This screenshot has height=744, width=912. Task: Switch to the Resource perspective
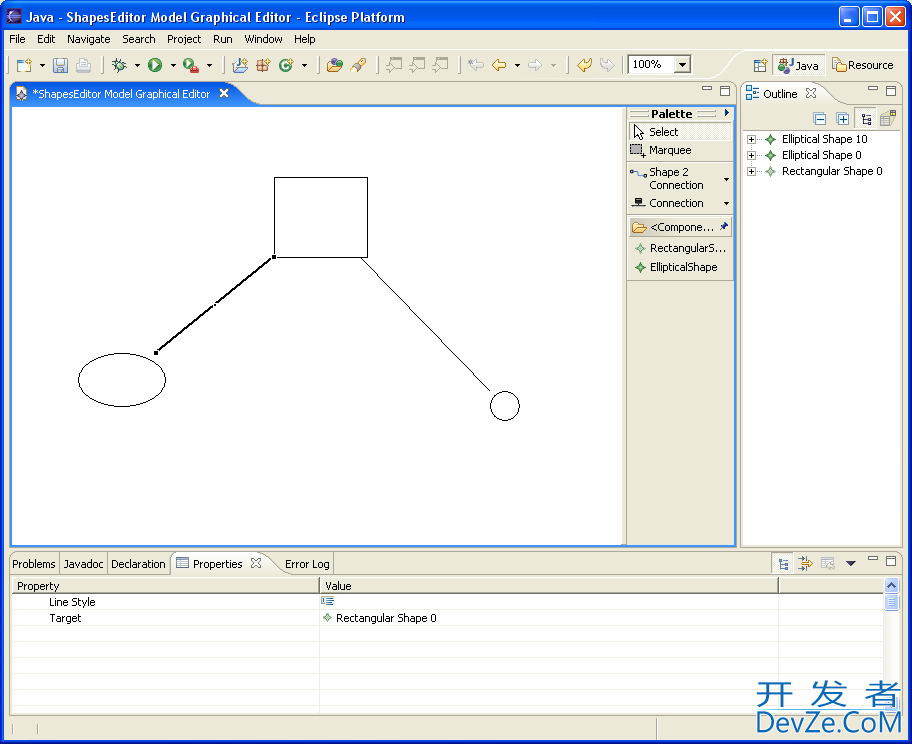click(x=862, y=65)
